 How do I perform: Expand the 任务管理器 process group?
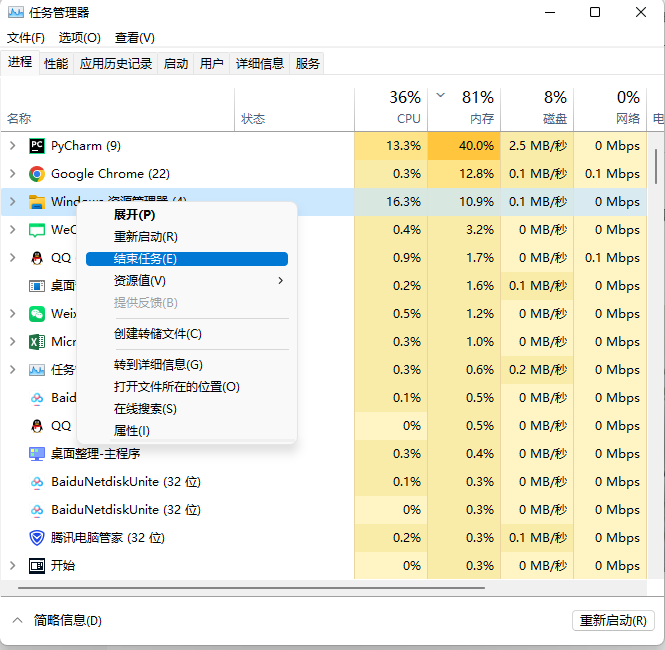[x=13, y=370]
